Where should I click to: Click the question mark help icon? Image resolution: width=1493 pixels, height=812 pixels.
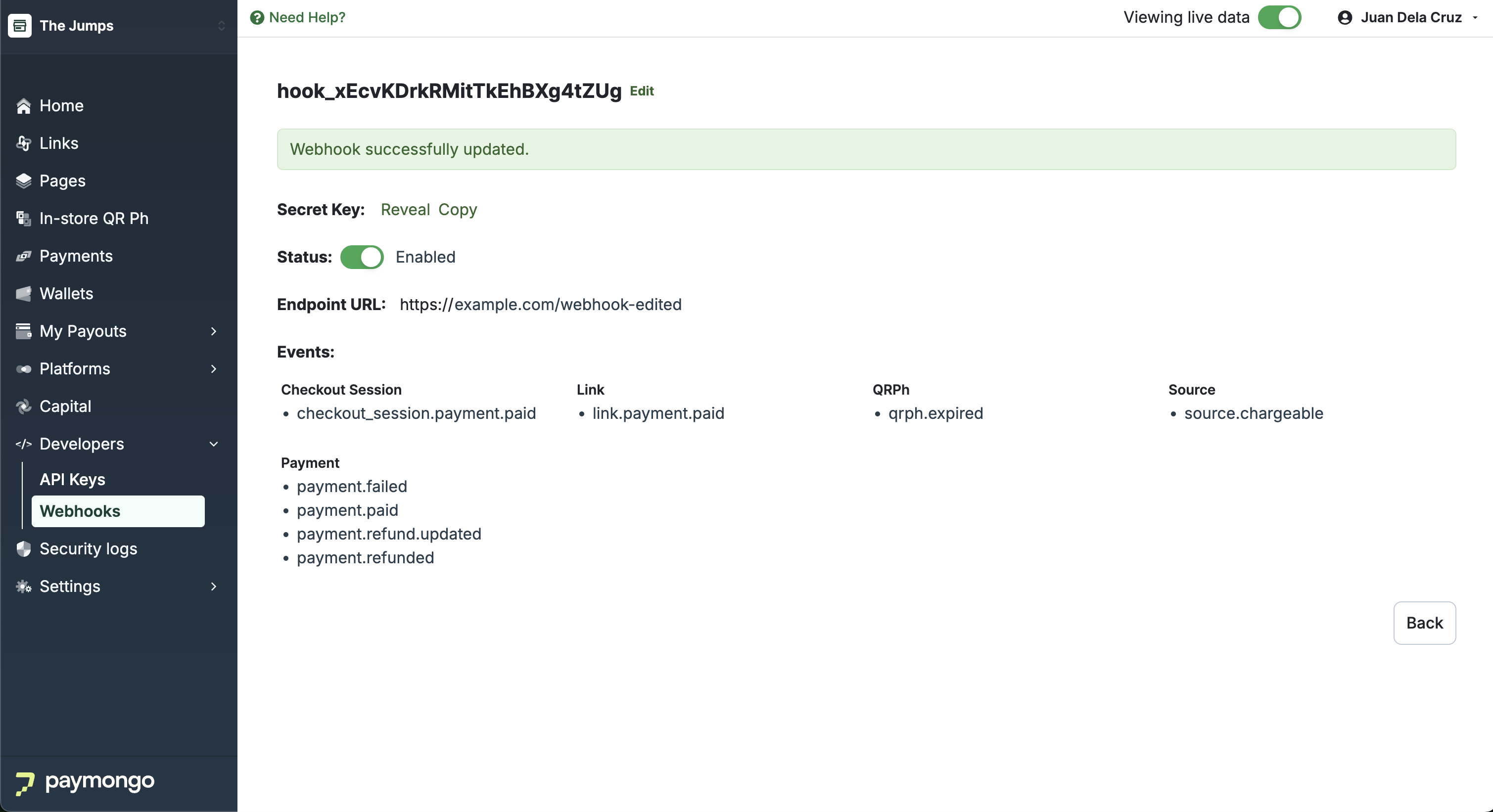257,17
